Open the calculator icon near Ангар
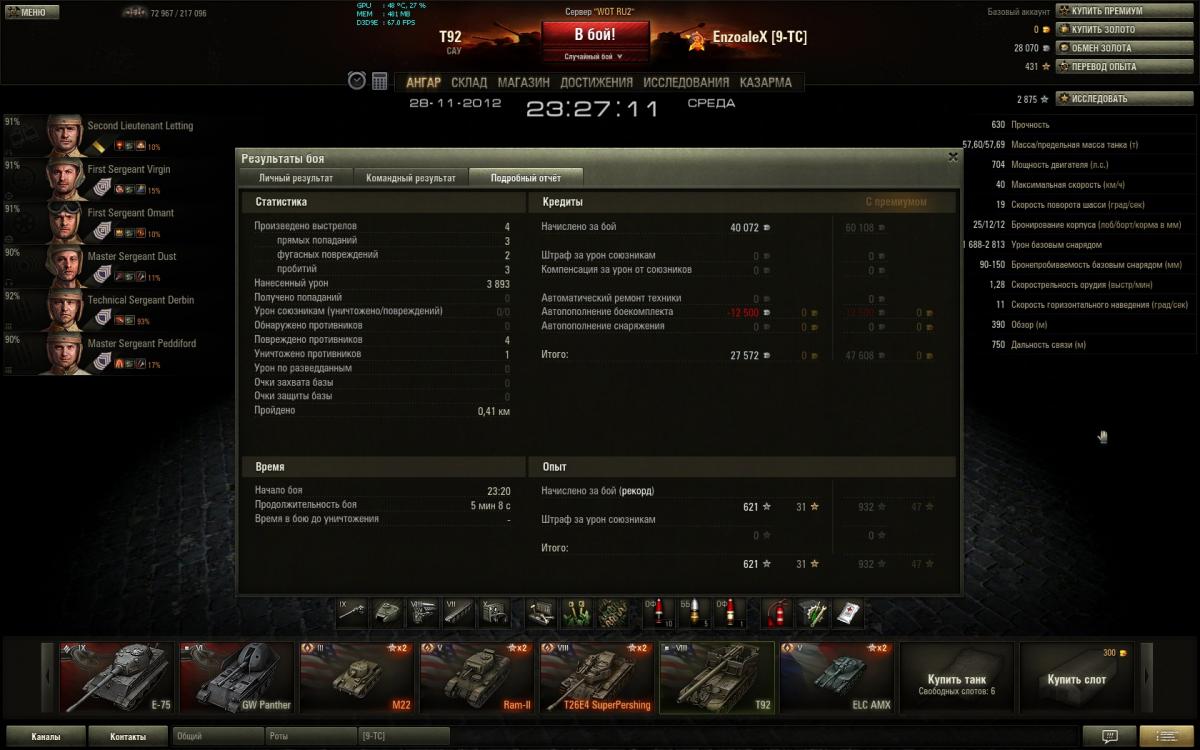This screenshot has width=1200, height=750. 380,81
